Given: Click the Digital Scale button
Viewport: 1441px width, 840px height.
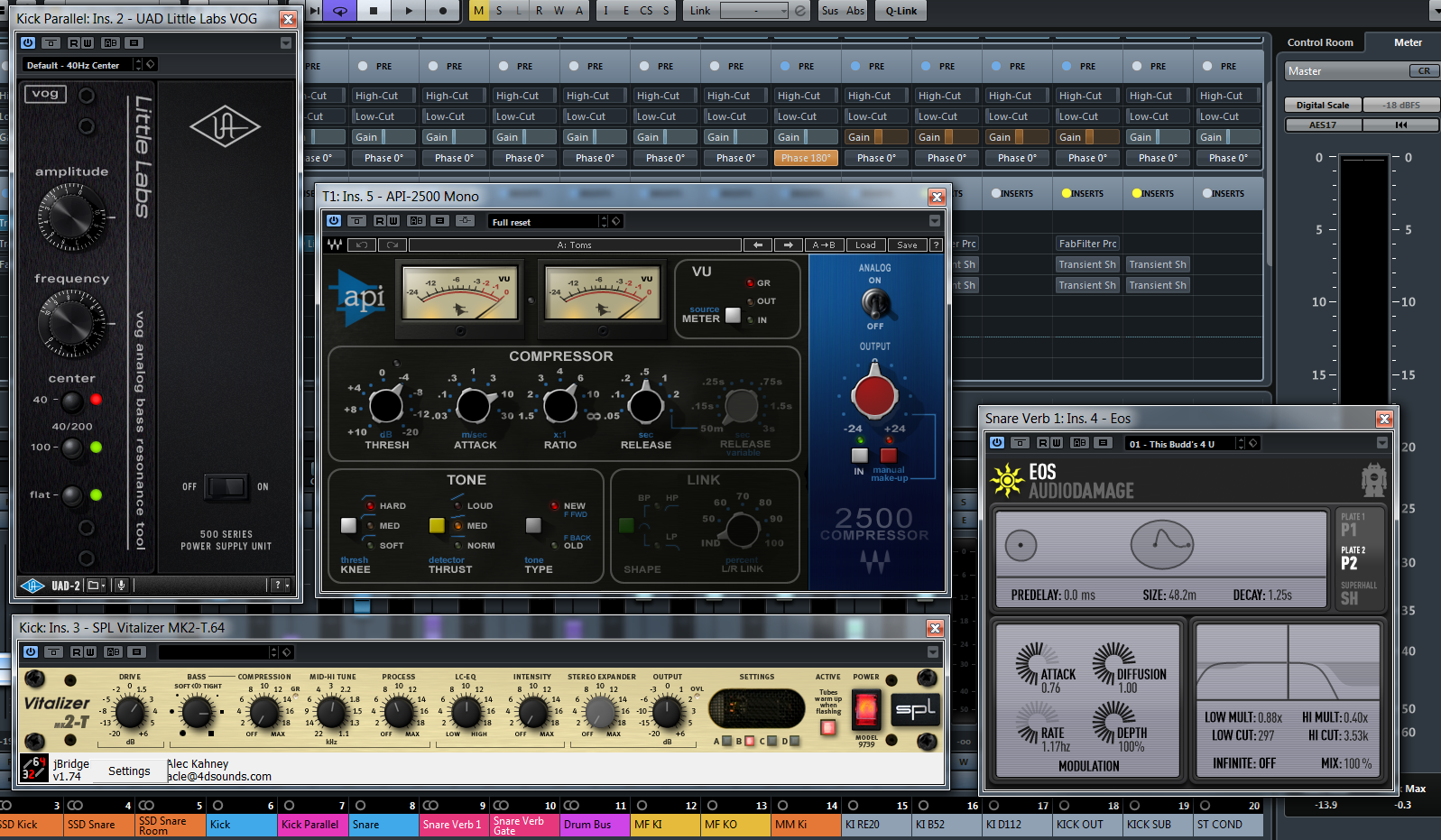Looking at the screenshot, I should click(1323, 105).
